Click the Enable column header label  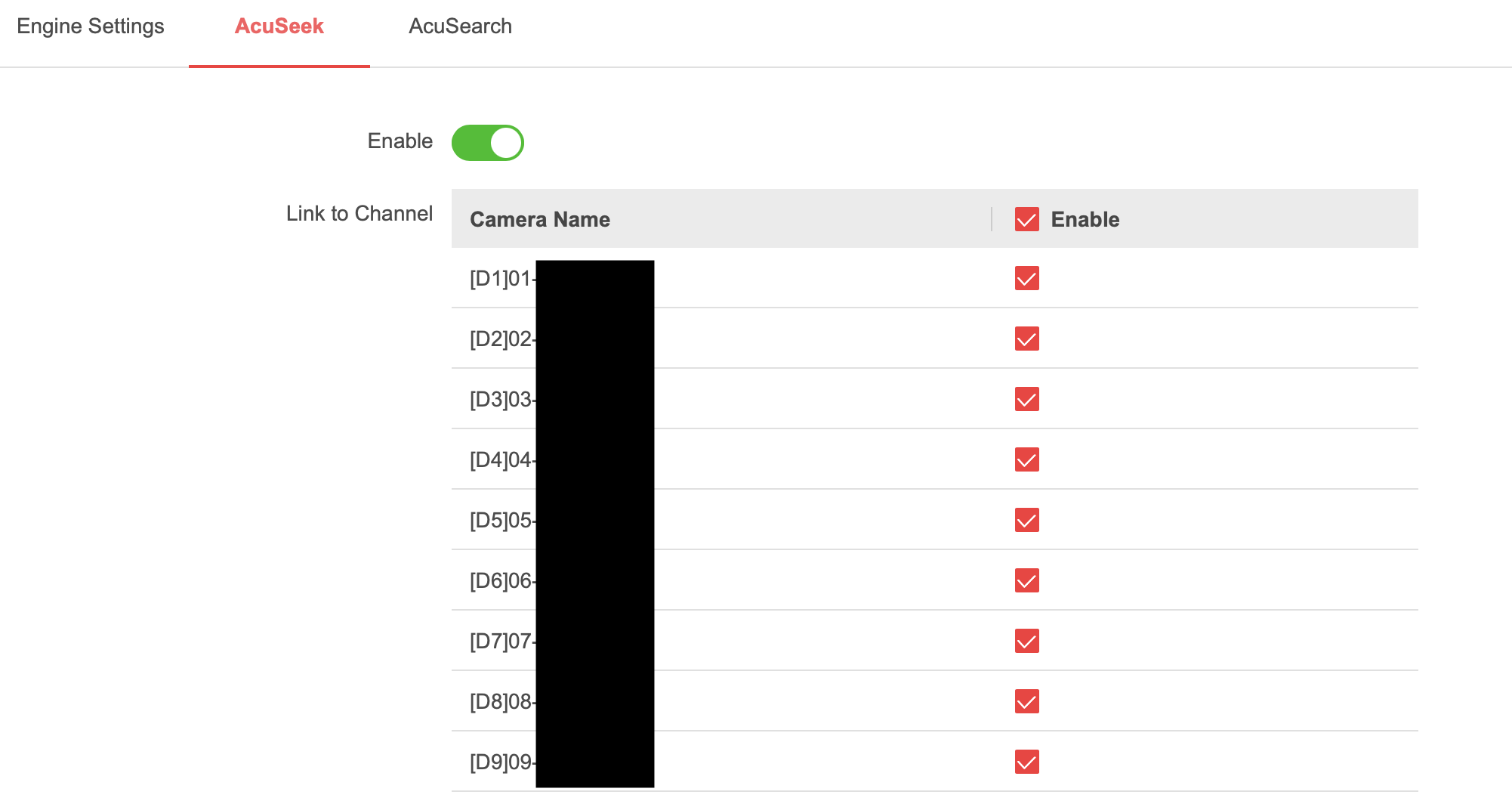pos(1085,219)
